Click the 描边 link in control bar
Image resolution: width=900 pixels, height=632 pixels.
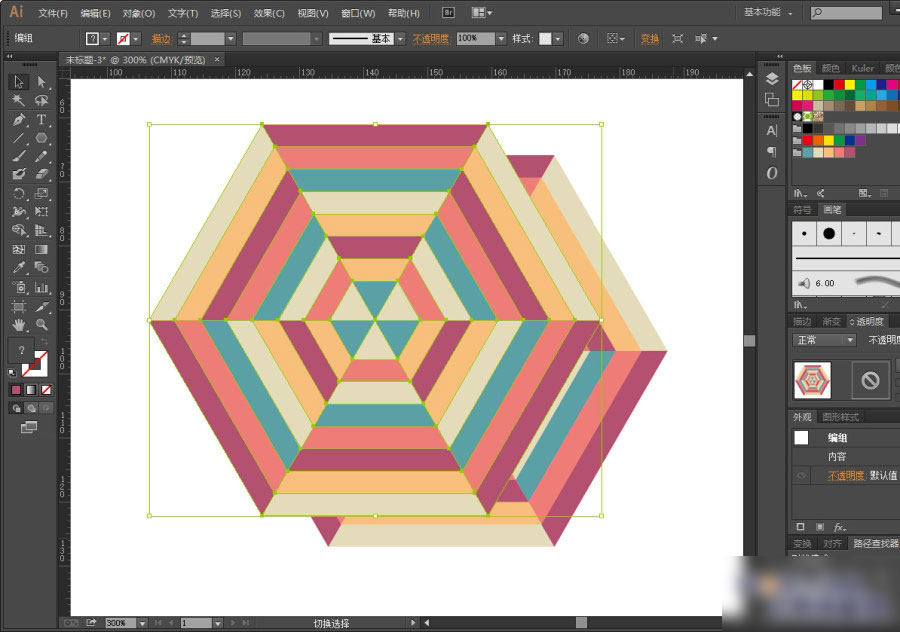(161, 38)
